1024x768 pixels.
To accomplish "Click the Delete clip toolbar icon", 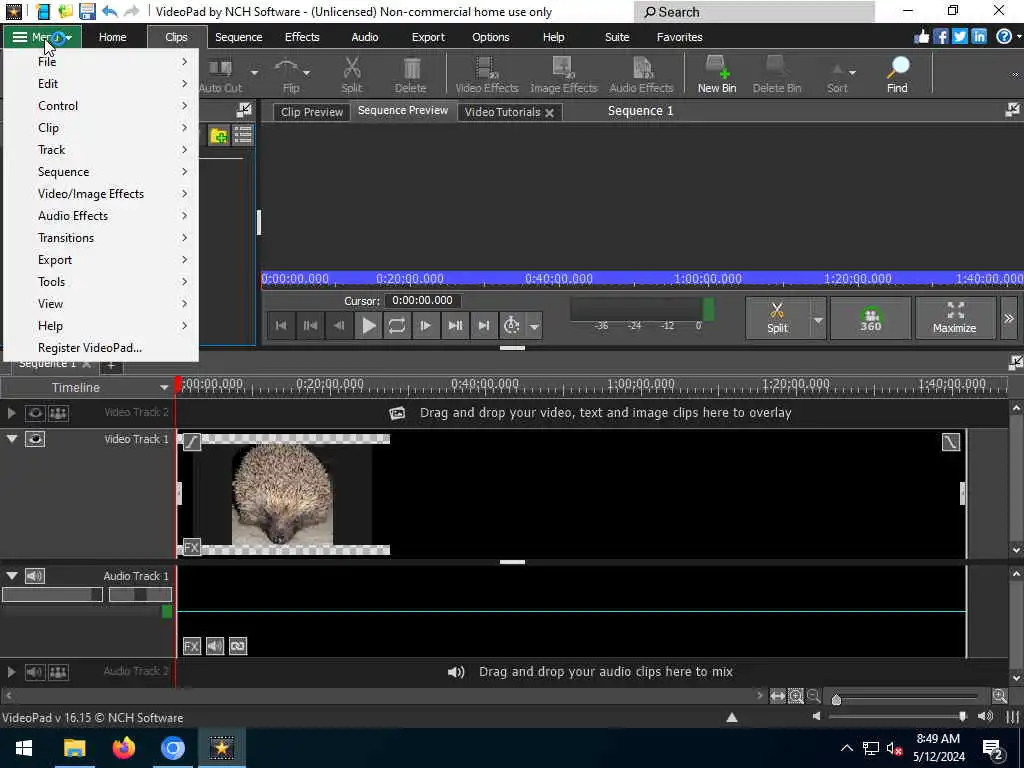I will 411,75.
